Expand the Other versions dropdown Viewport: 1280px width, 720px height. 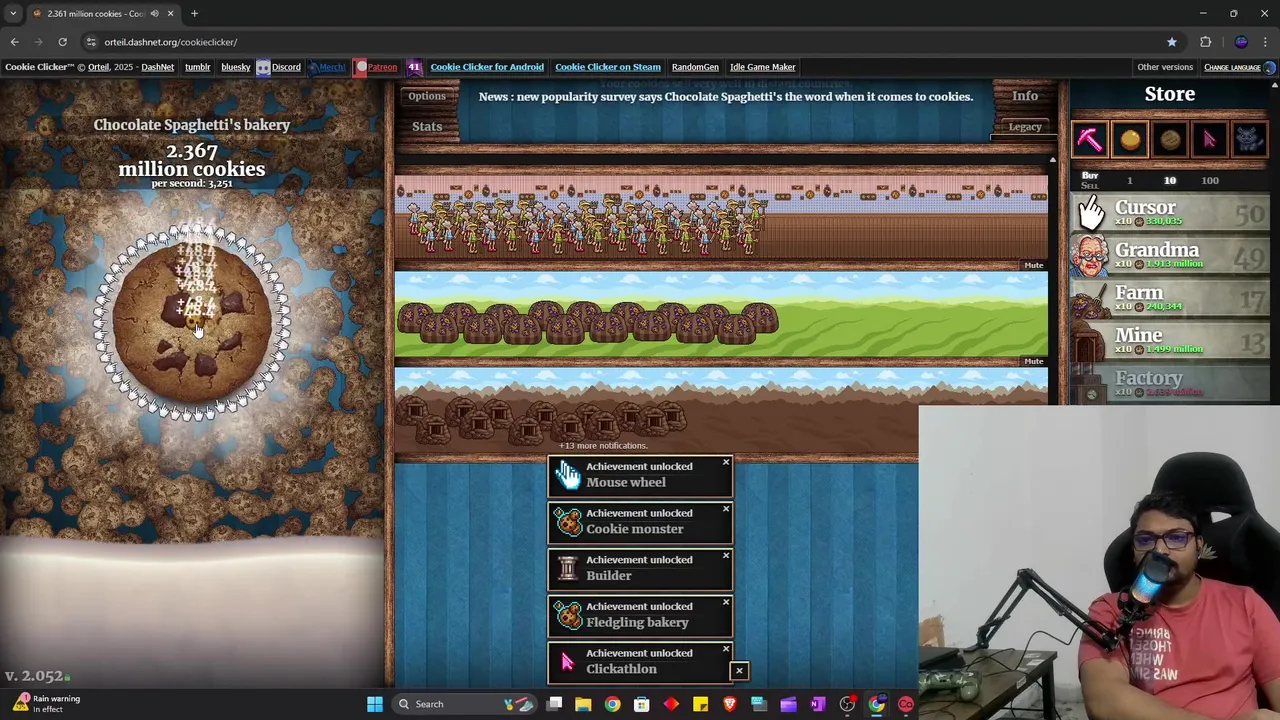click(x=1165, y=67)
